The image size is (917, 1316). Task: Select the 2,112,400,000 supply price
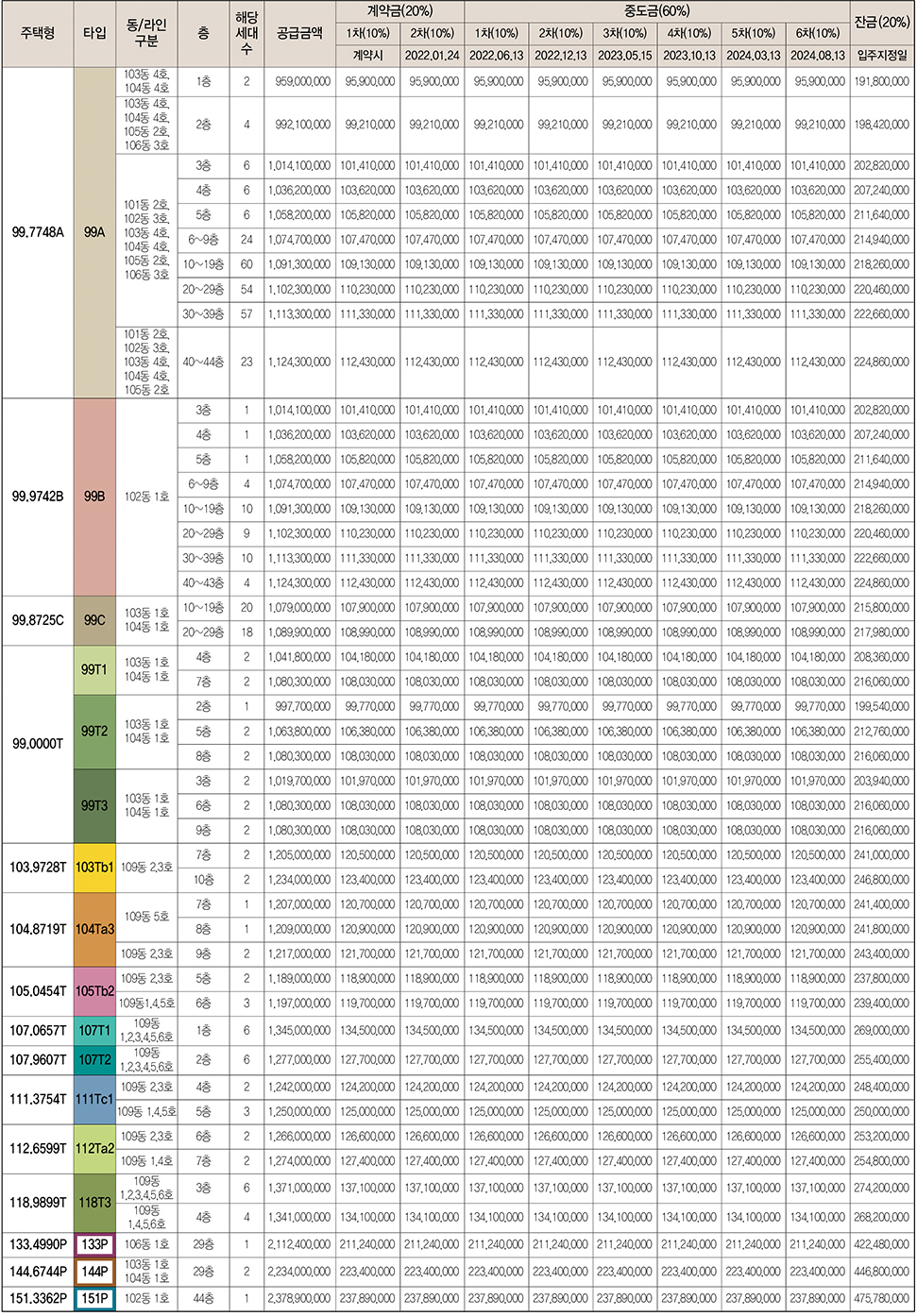(x=300, y=1245)
